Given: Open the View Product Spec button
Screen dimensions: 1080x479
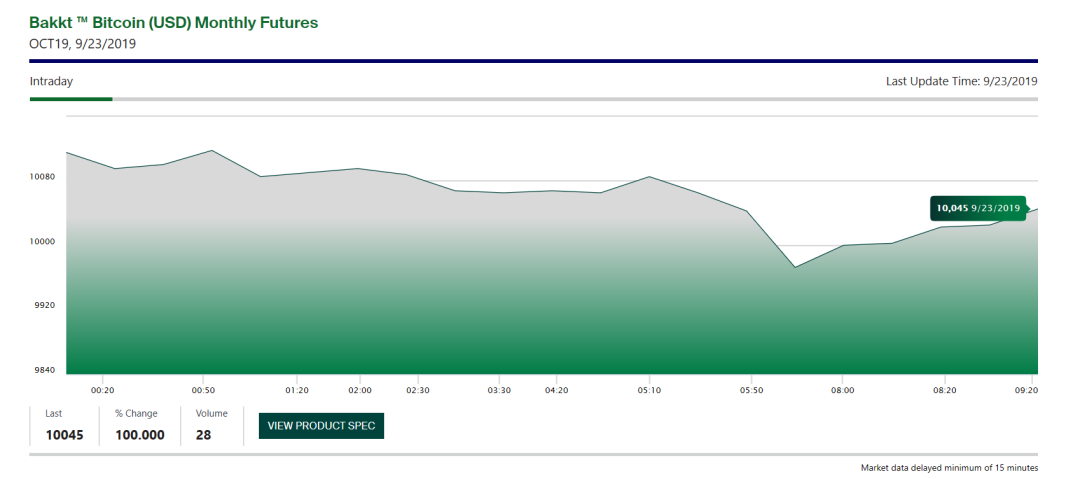Looking at the screenshot, I should [x=321, y=426].
